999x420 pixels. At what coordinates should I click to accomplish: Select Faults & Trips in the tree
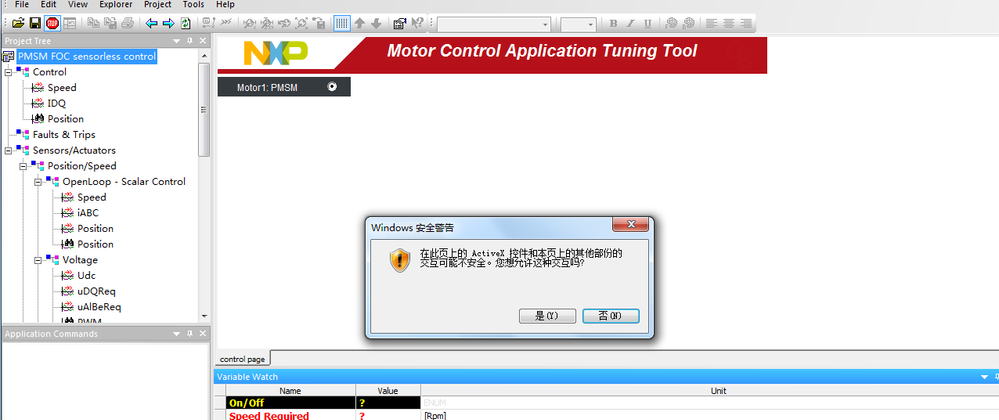click(64, 134)
